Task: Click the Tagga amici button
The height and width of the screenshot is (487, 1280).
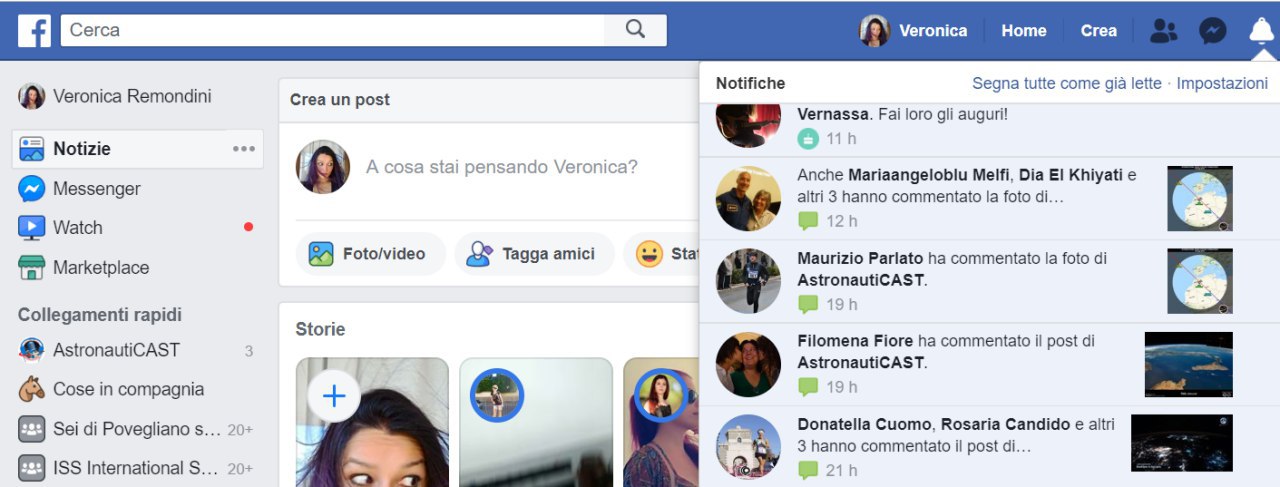Action: [534, 254]
